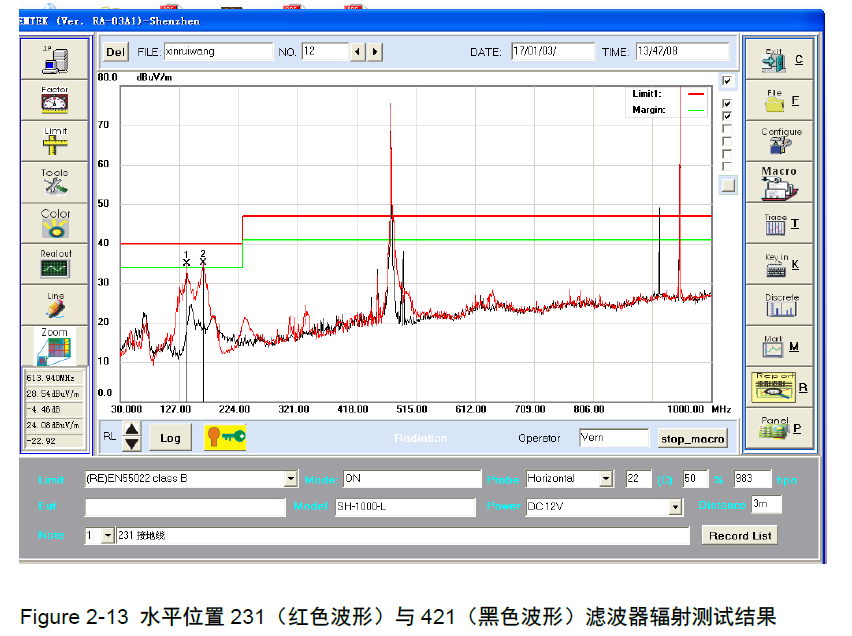Viewport: 852px width, 636px height.
Task: Enable the first unchecked trace checkbox
Action: pos(727,129)
